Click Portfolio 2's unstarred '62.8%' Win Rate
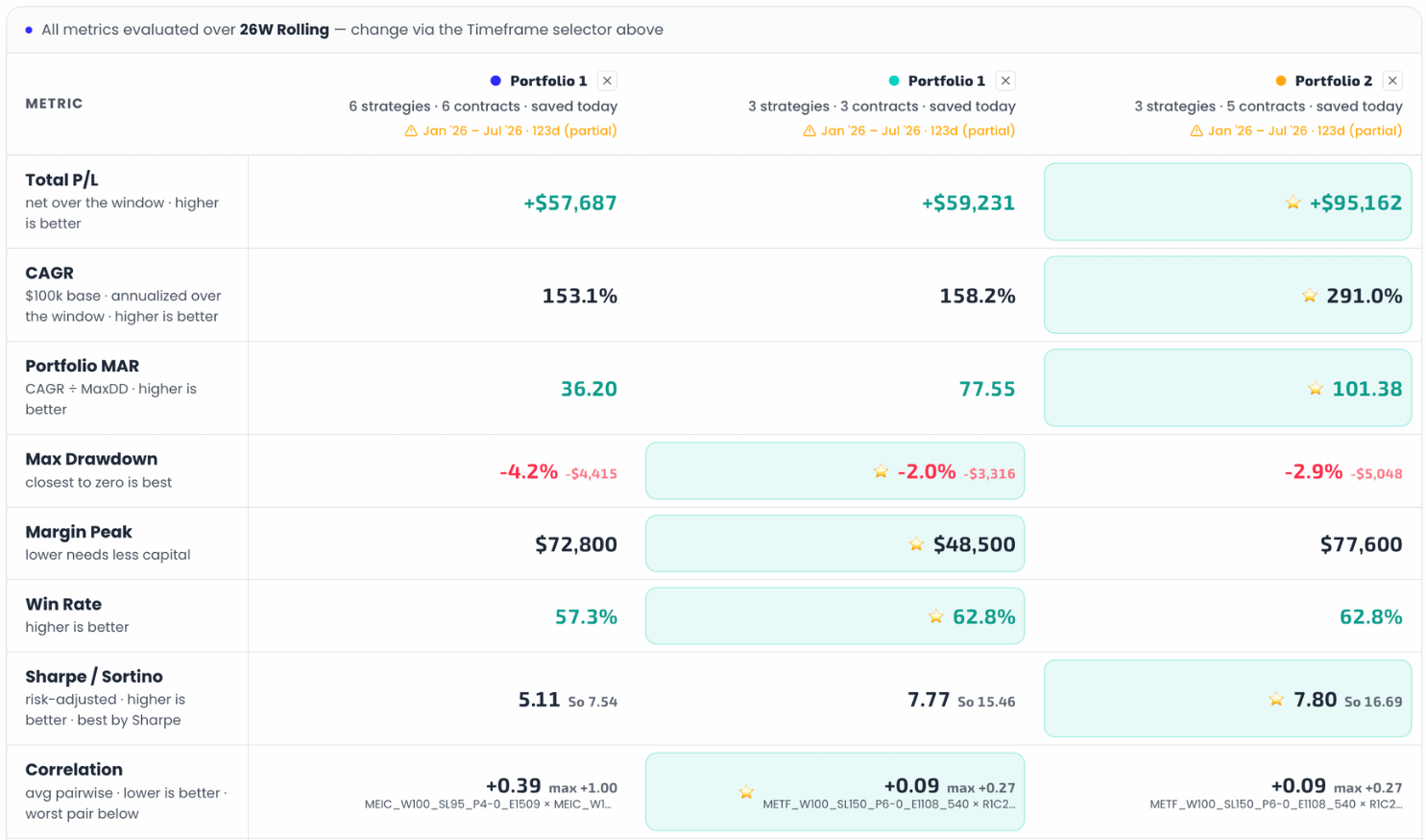The width and height of the screenshot is (1426, 840). (1371, 616)
